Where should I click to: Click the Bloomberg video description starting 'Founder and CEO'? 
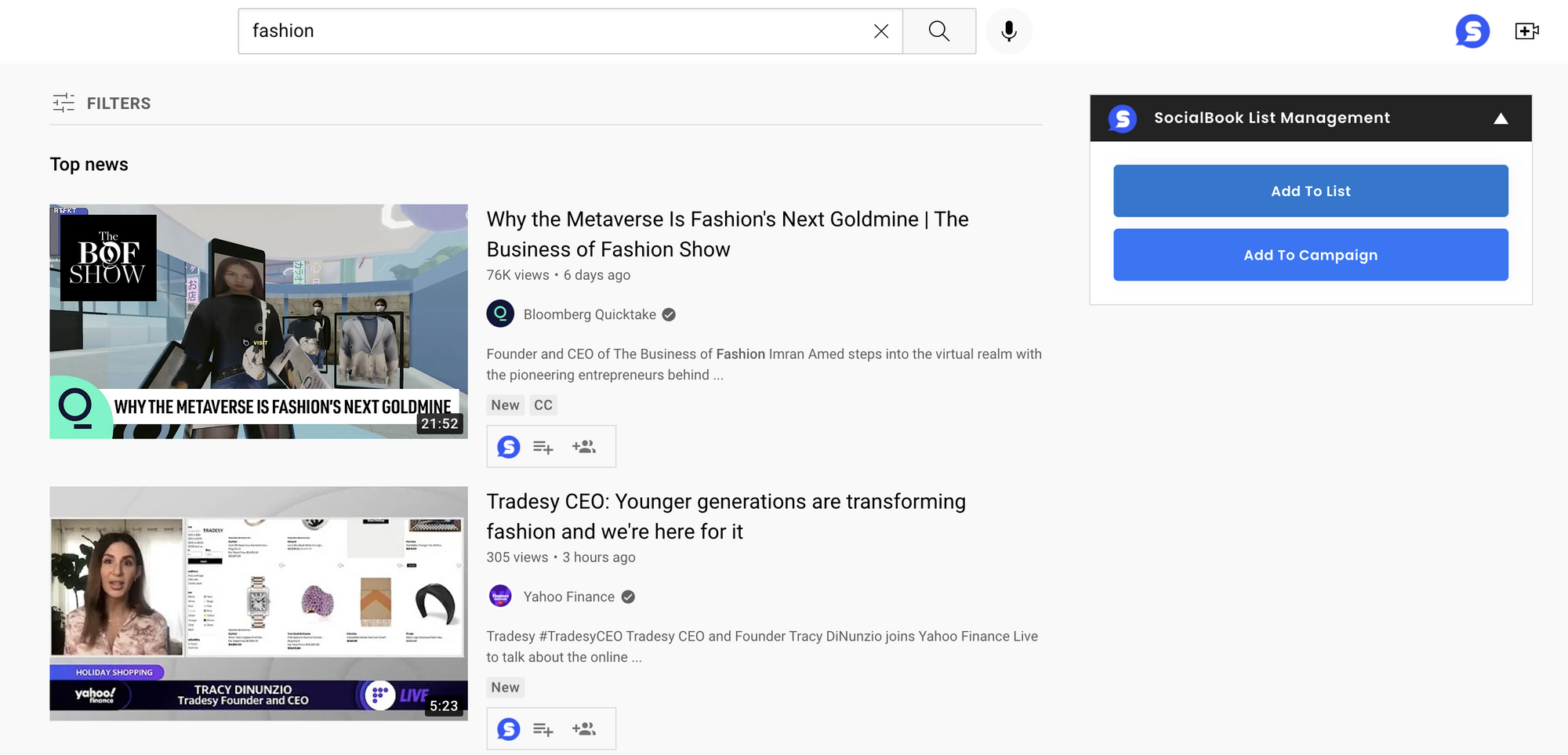[764, 365]
